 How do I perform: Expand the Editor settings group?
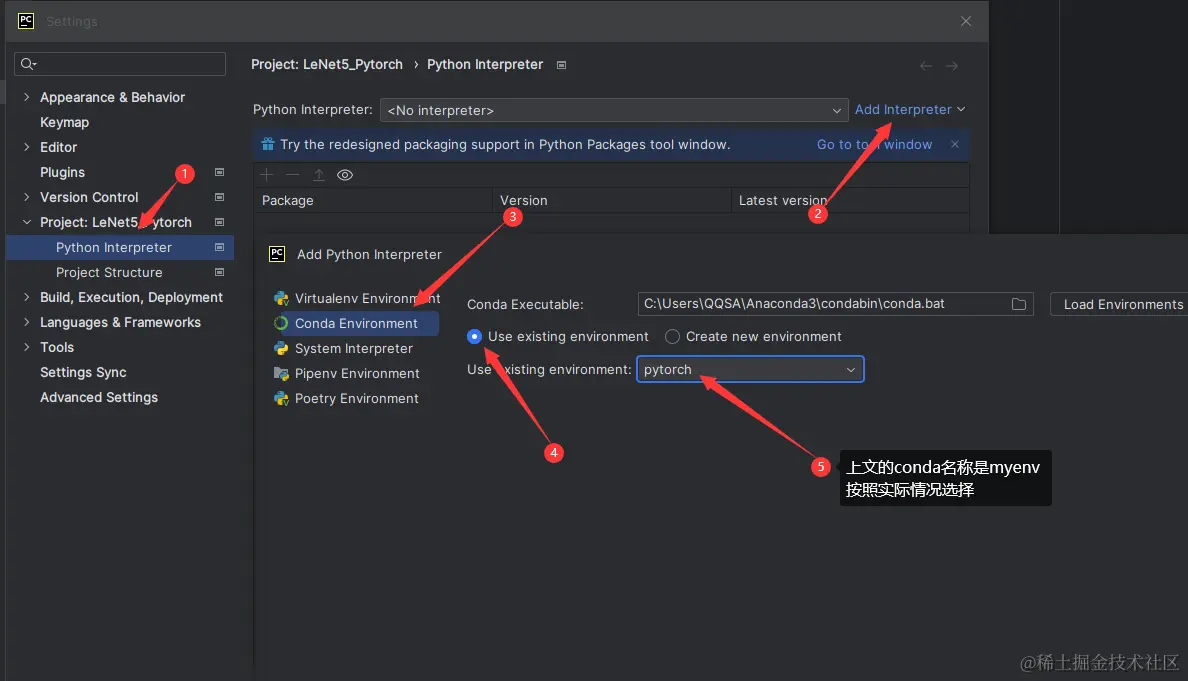27,147
